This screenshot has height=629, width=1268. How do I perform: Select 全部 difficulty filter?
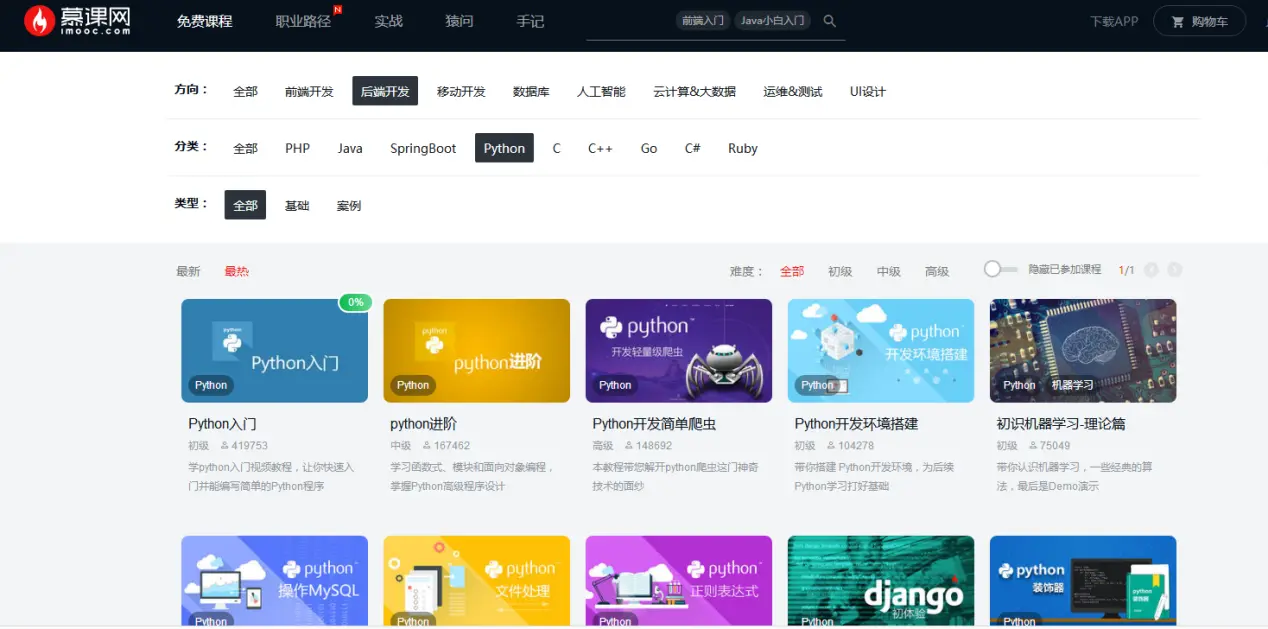(792, 271)
